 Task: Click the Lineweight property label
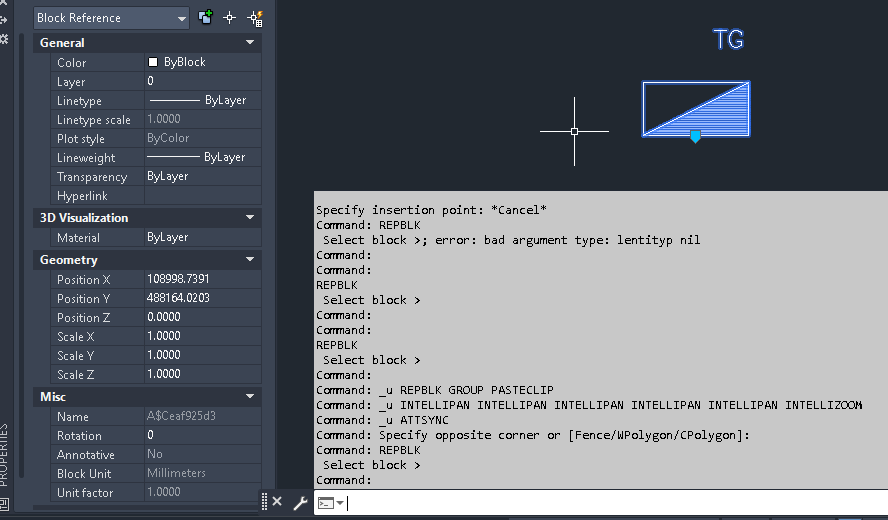tap(86, 158)
